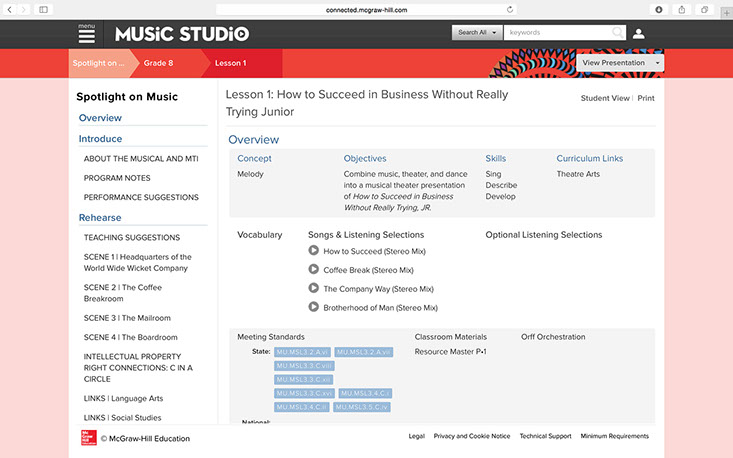733x458 pixels.
Task: Open Scene 2 The Coffee Breakroom
Action: 122,293
